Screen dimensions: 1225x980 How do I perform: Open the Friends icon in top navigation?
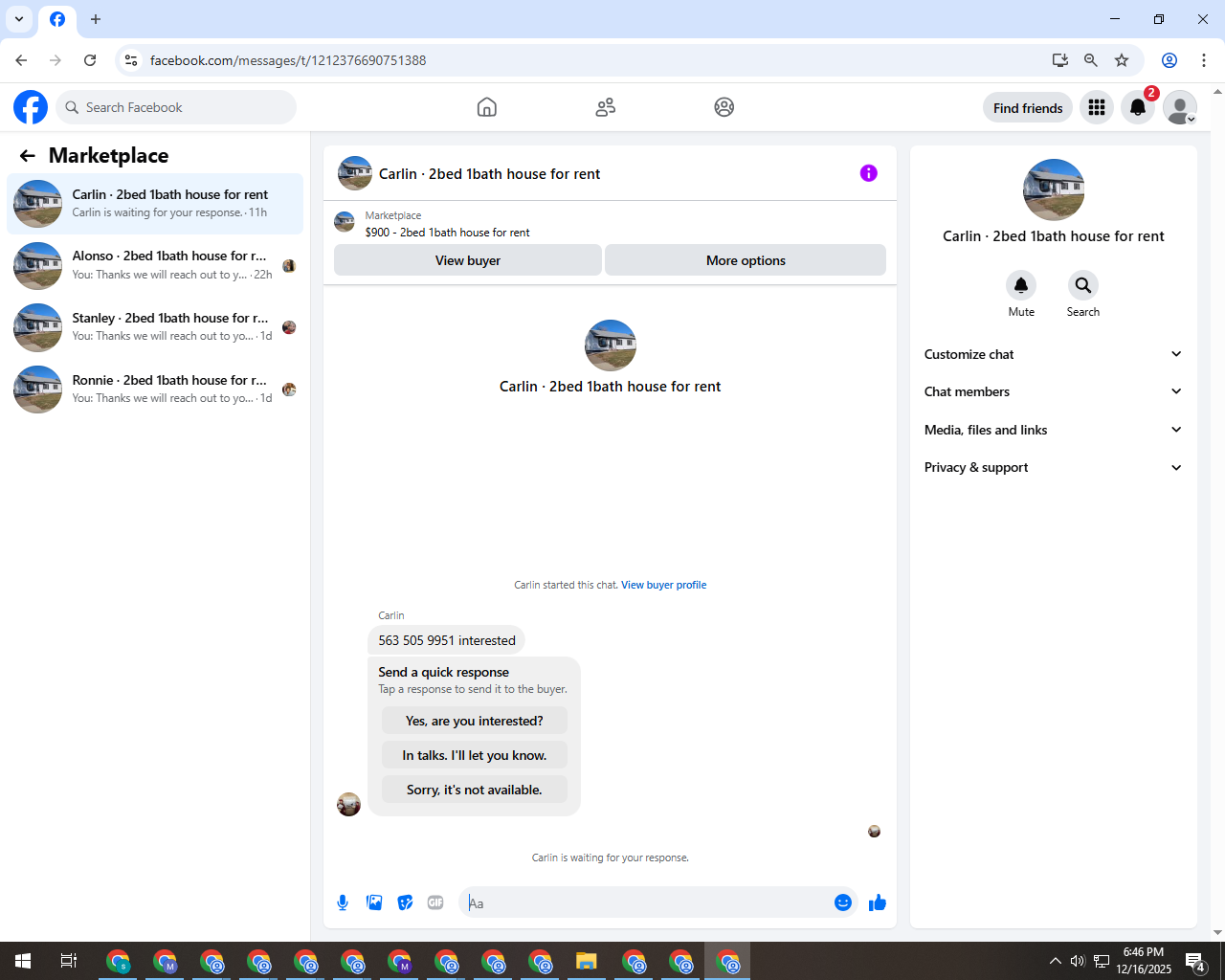pyautogui.click(x=606, y=107)
